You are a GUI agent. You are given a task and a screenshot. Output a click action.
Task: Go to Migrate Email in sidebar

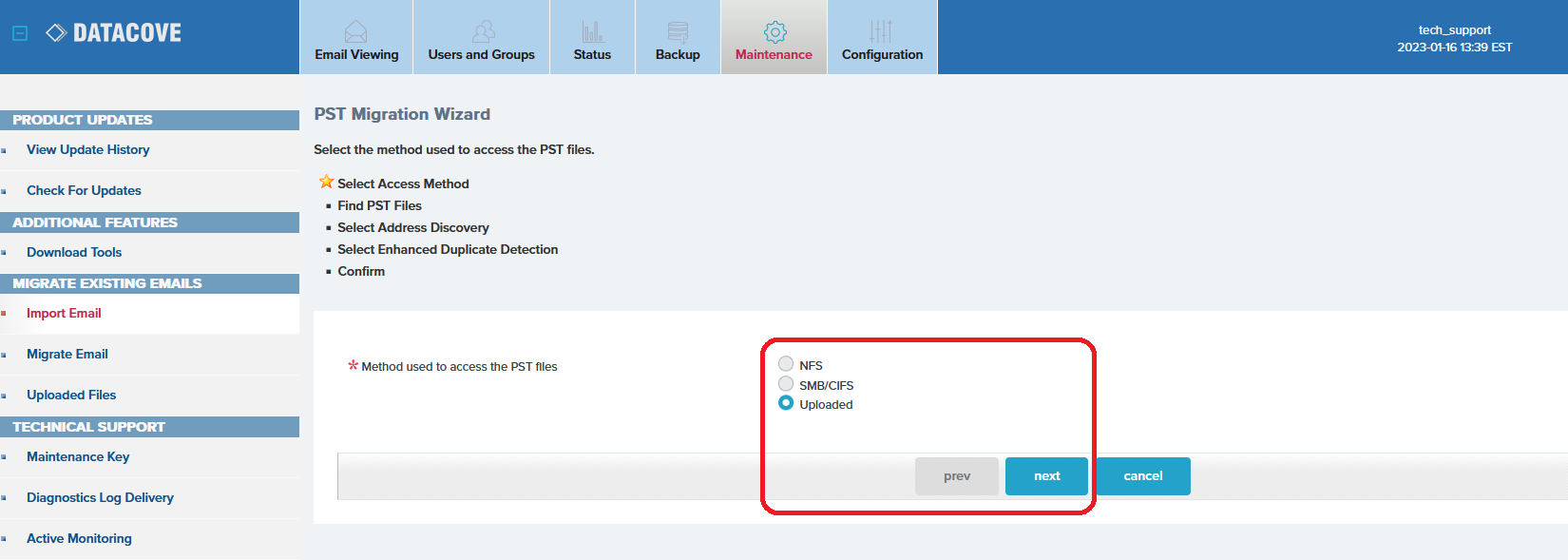tap(67, 354)
